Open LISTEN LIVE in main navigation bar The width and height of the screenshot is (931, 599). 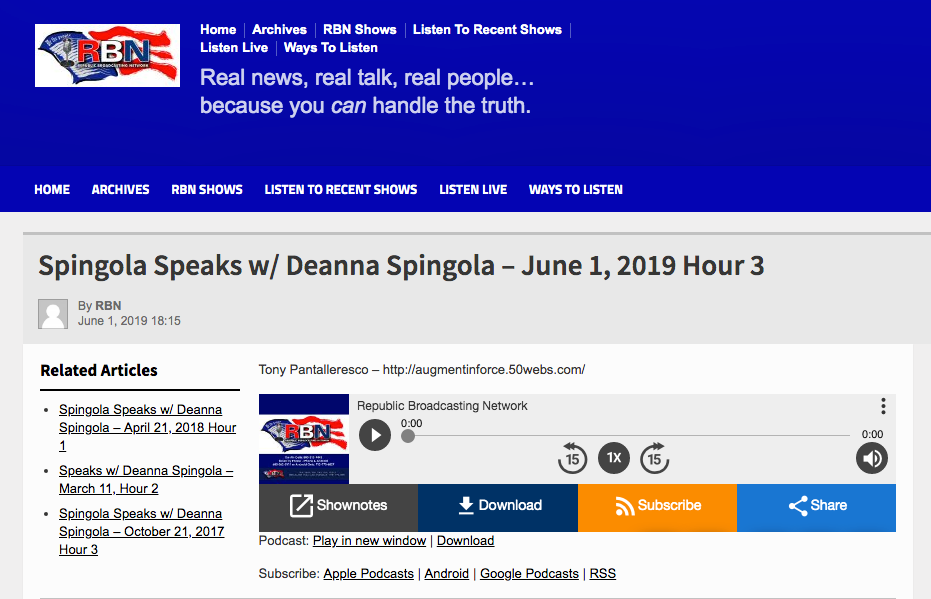(473, 189)
